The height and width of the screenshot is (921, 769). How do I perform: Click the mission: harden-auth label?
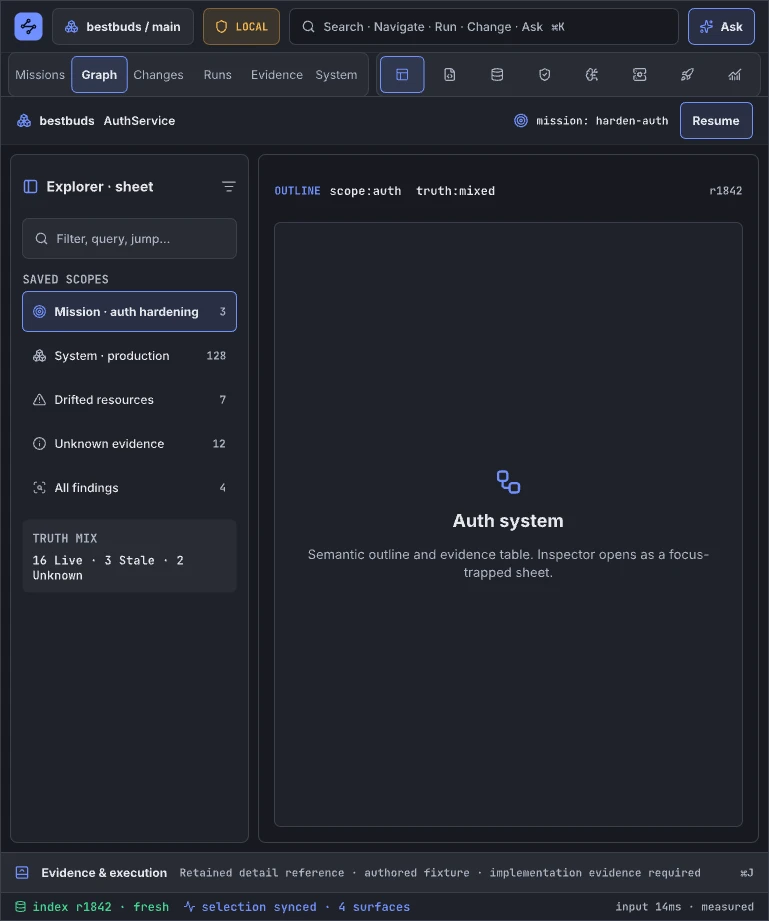tap(602, 120)
